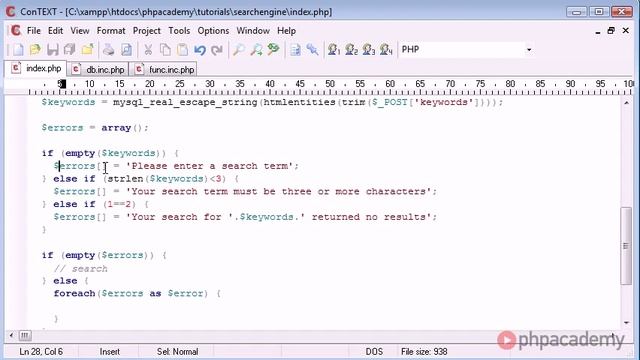Undo the last edit with blue arrow
This screenshot has height=360, width=640.
click(200, 50)
